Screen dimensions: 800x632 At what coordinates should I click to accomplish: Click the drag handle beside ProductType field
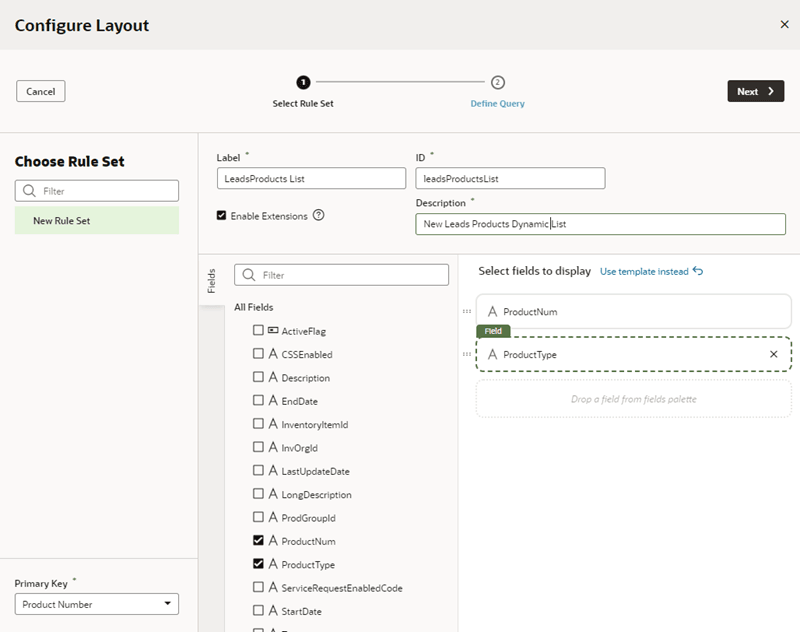(467, 354)
